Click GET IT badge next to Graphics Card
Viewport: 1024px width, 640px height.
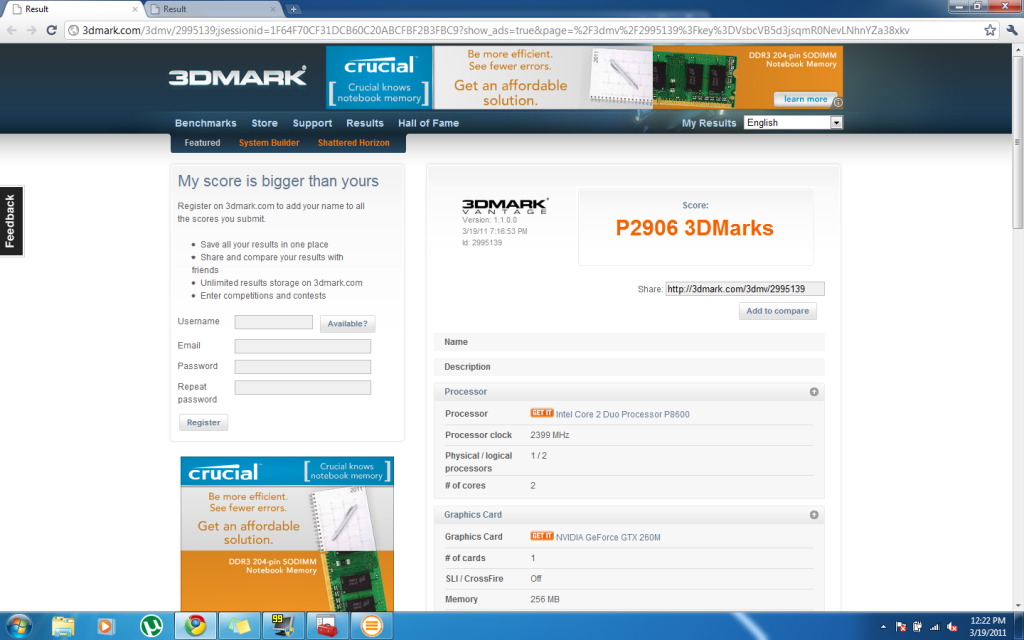[x=541, y=536]
